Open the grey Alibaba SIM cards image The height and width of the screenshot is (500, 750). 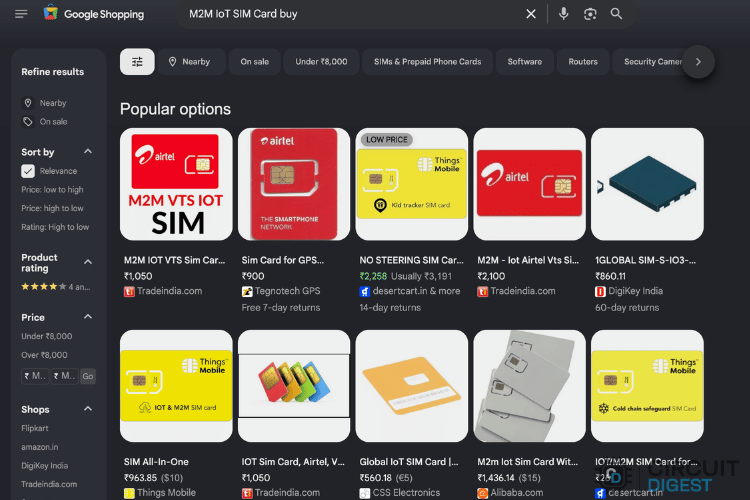pyautogui.click(x=529, y=386)
